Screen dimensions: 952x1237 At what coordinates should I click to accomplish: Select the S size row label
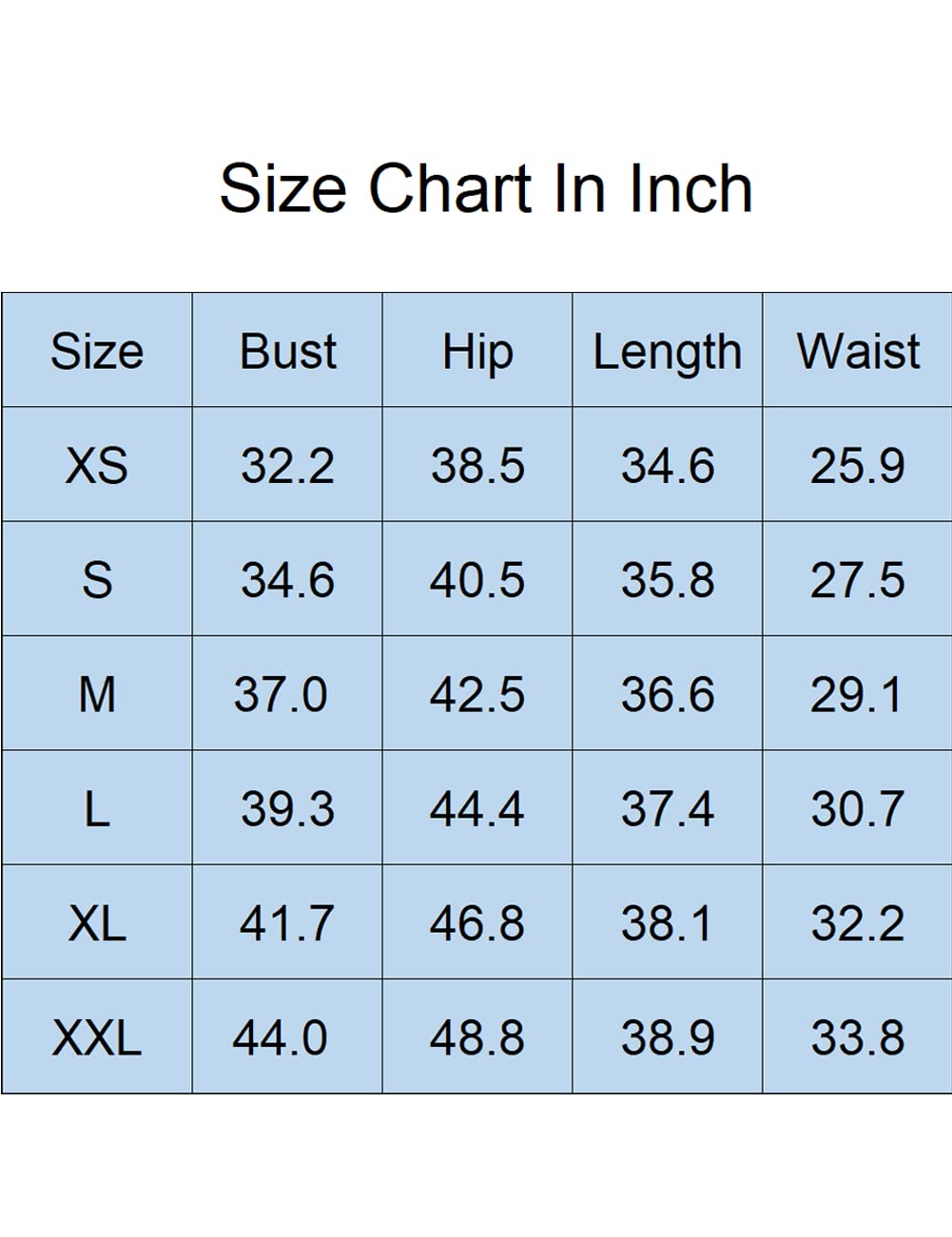(97, 580)
